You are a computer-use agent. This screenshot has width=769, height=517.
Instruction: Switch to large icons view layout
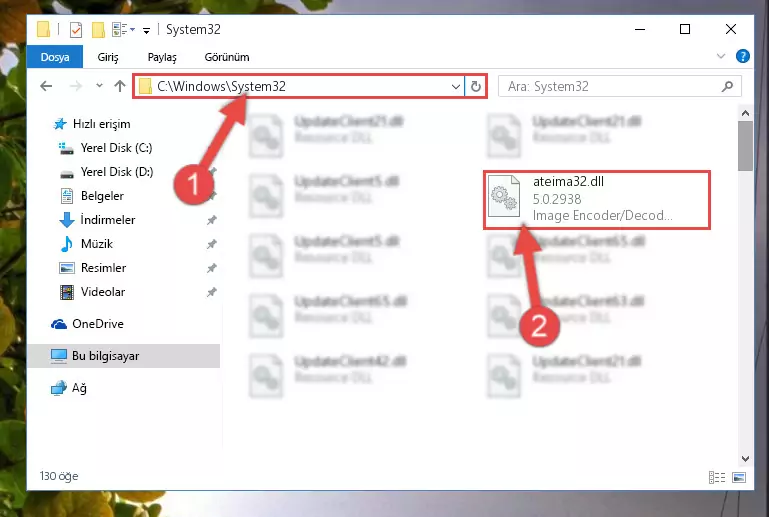click(x=739, y=477)
